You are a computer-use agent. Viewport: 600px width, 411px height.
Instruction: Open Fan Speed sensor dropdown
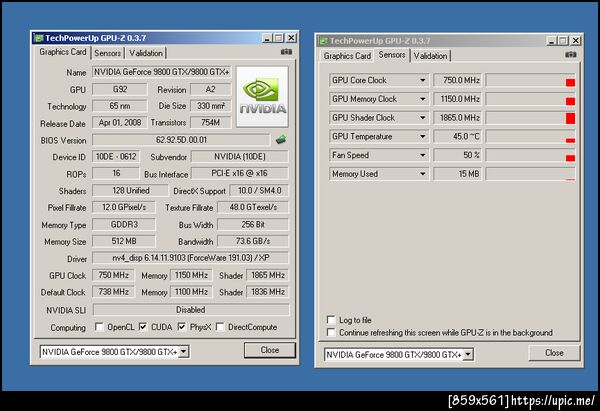[x=422, y=155]
